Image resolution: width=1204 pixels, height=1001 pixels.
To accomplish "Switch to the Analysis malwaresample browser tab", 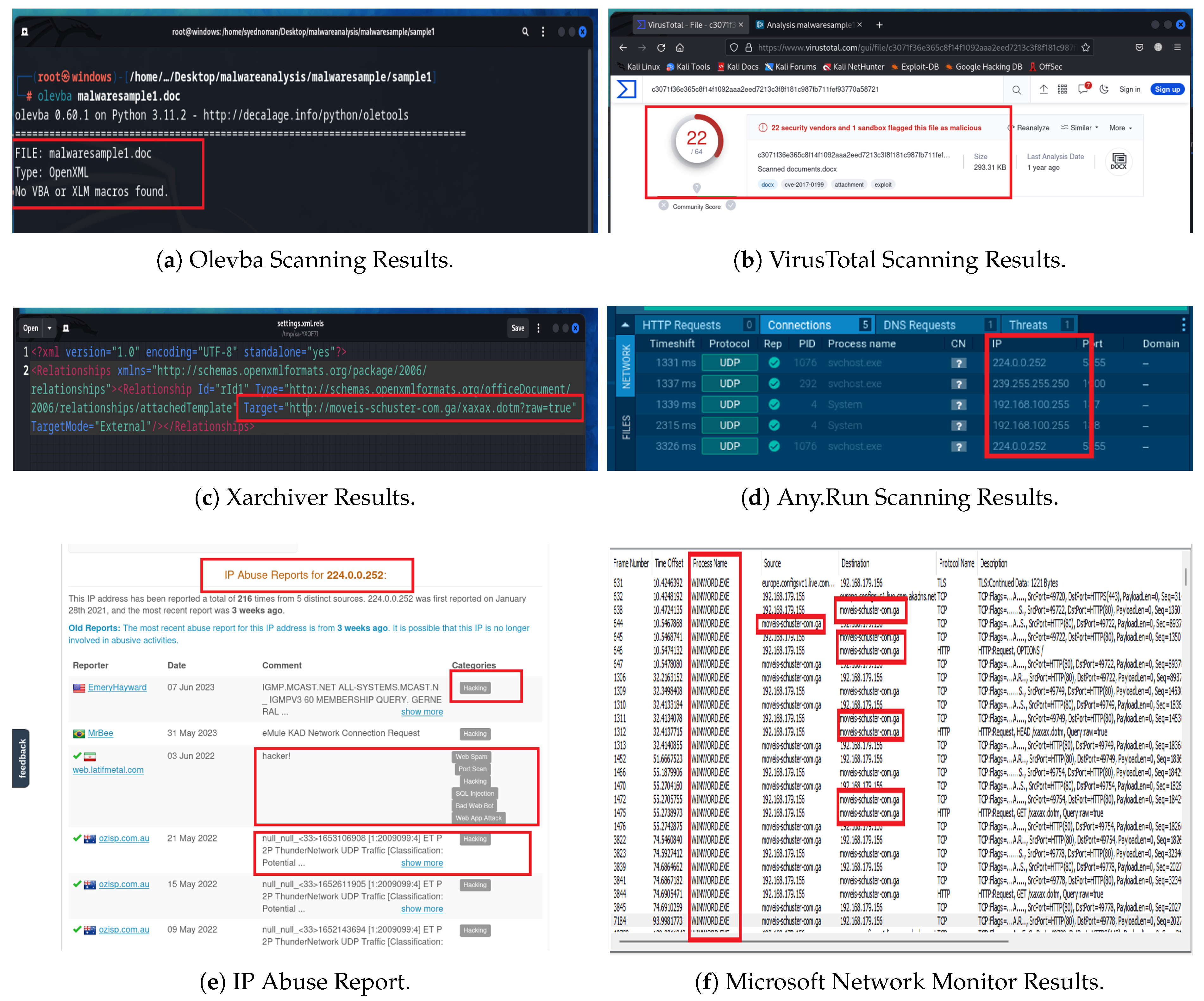I will click(808, 25).
